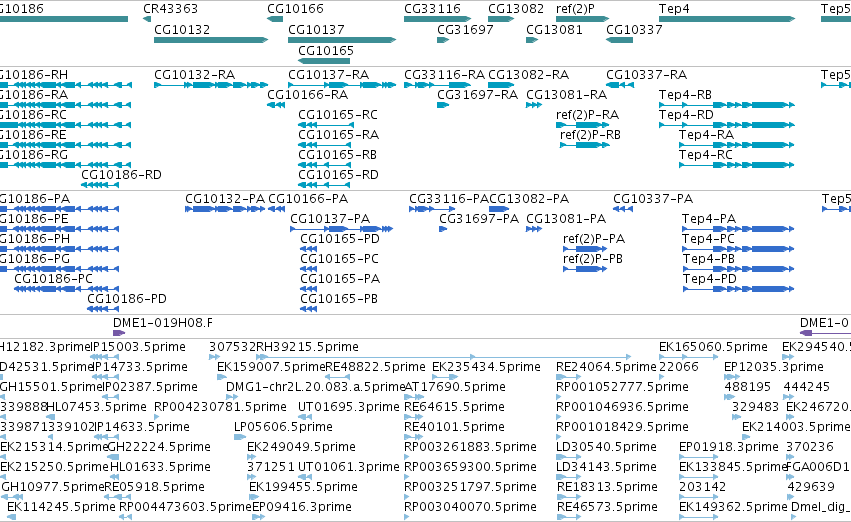This screenshot has height=522, width=851.
Task: Click EST EK235434.5prime
Action: point(445,377)
